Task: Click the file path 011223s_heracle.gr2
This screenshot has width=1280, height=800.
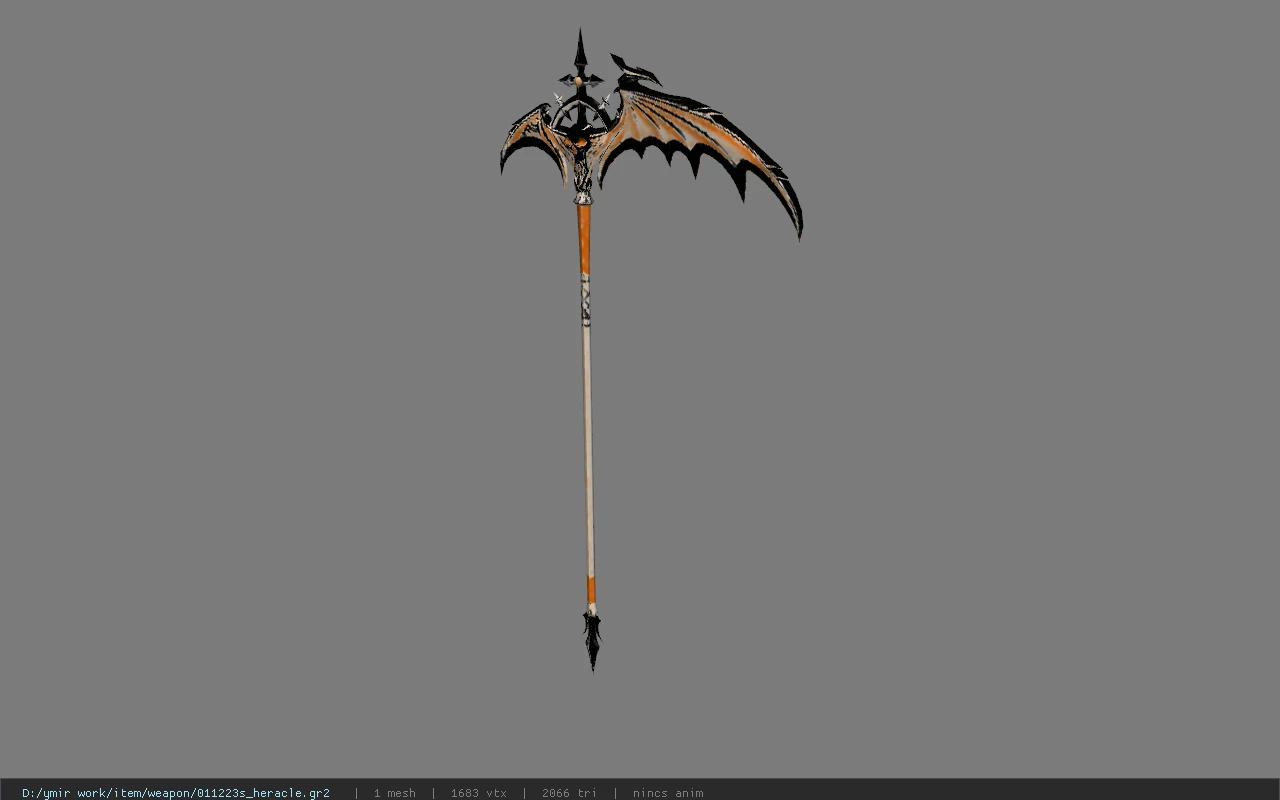Action: coord(176,793)
